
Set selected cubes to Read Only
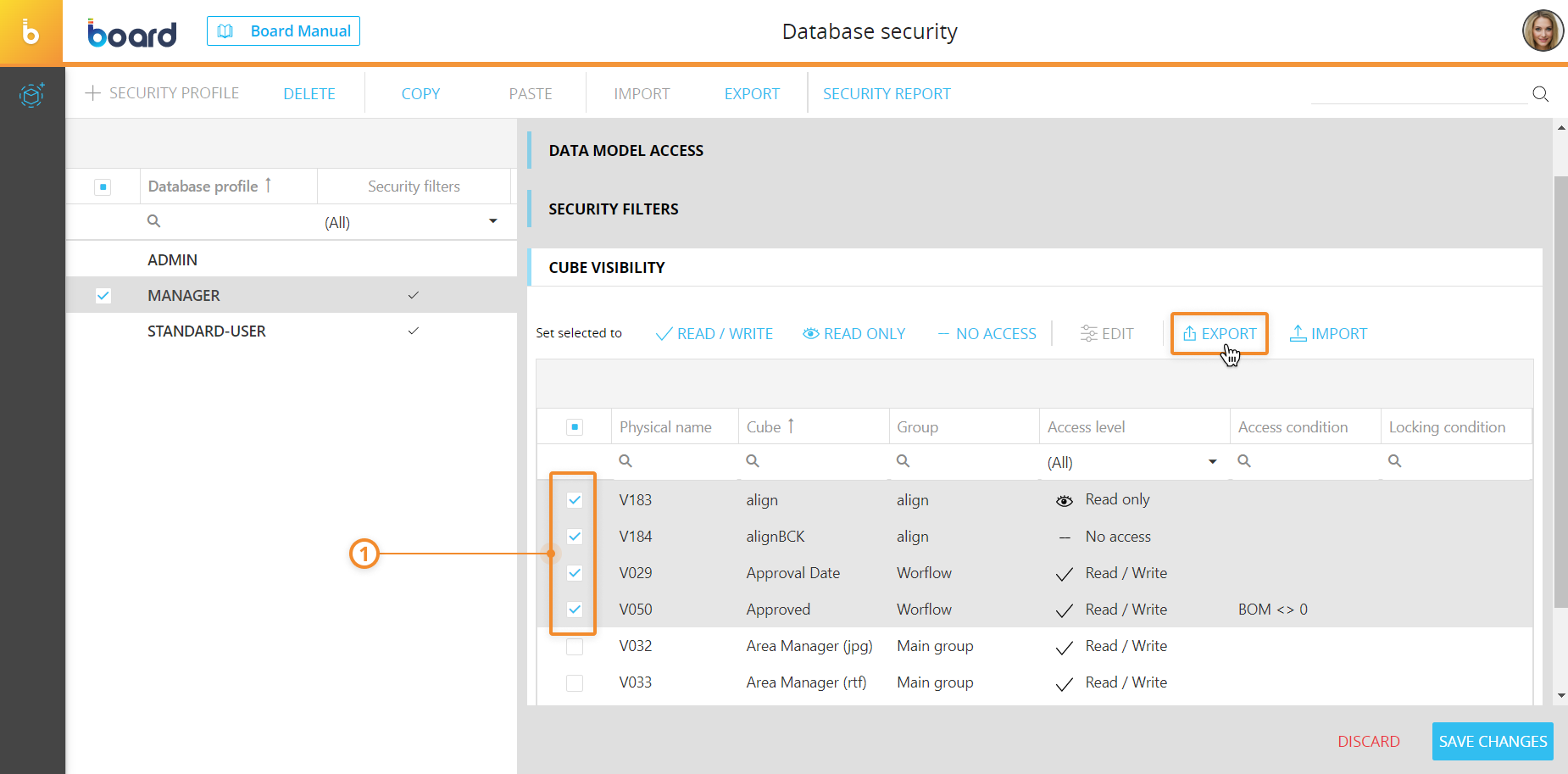(854, 334)
